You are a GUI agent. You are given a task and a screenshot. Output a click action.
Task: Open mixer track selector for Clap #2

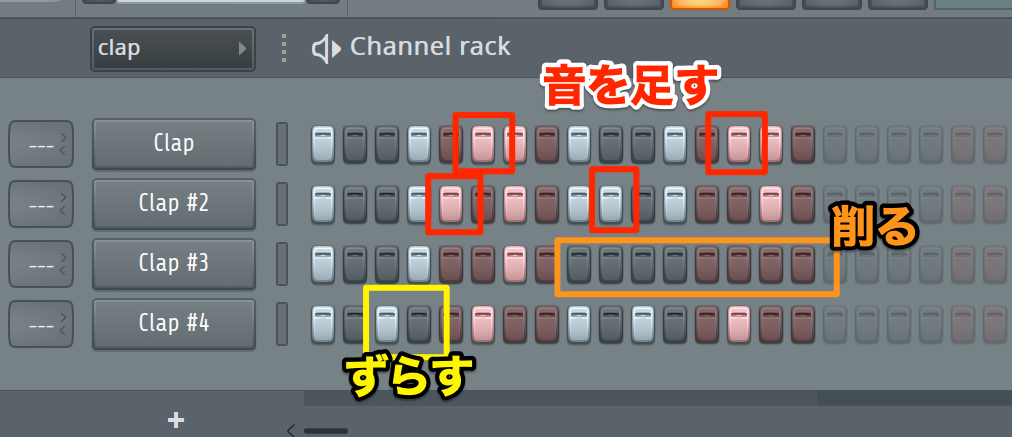(41, 203)
